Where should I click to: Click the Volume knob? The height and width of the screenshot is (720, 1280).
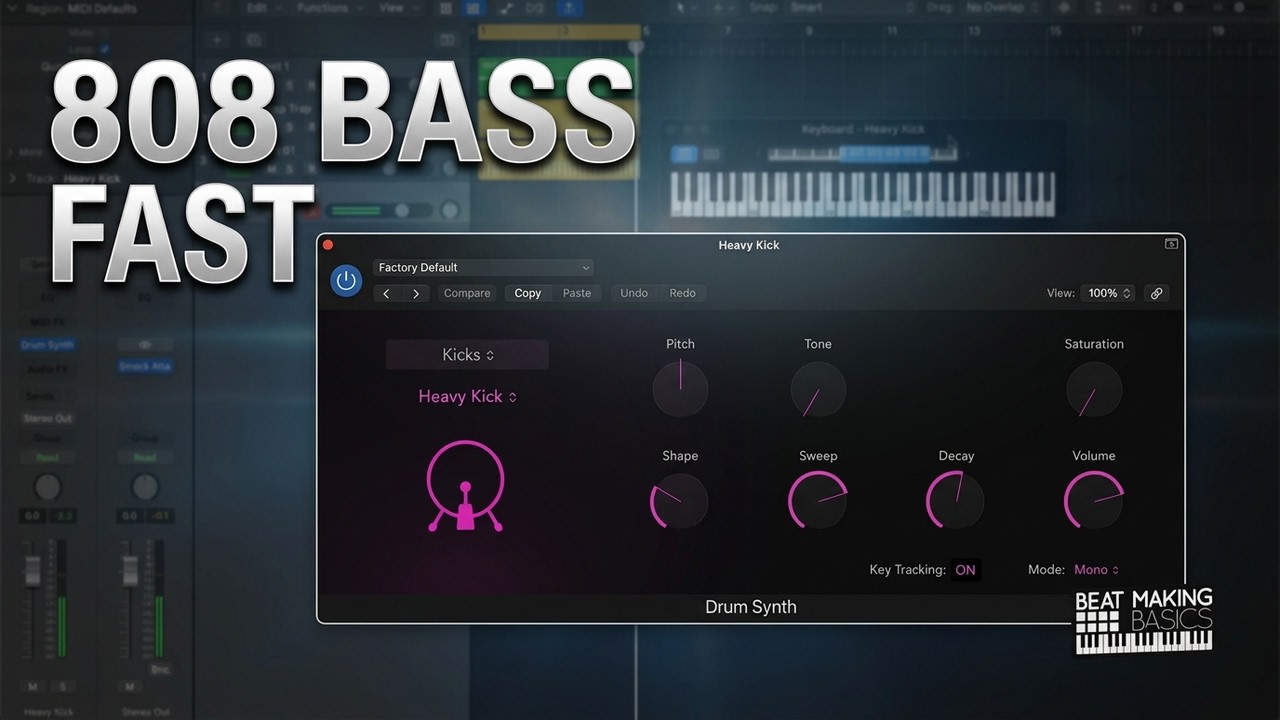click(x=1094, y=501)
